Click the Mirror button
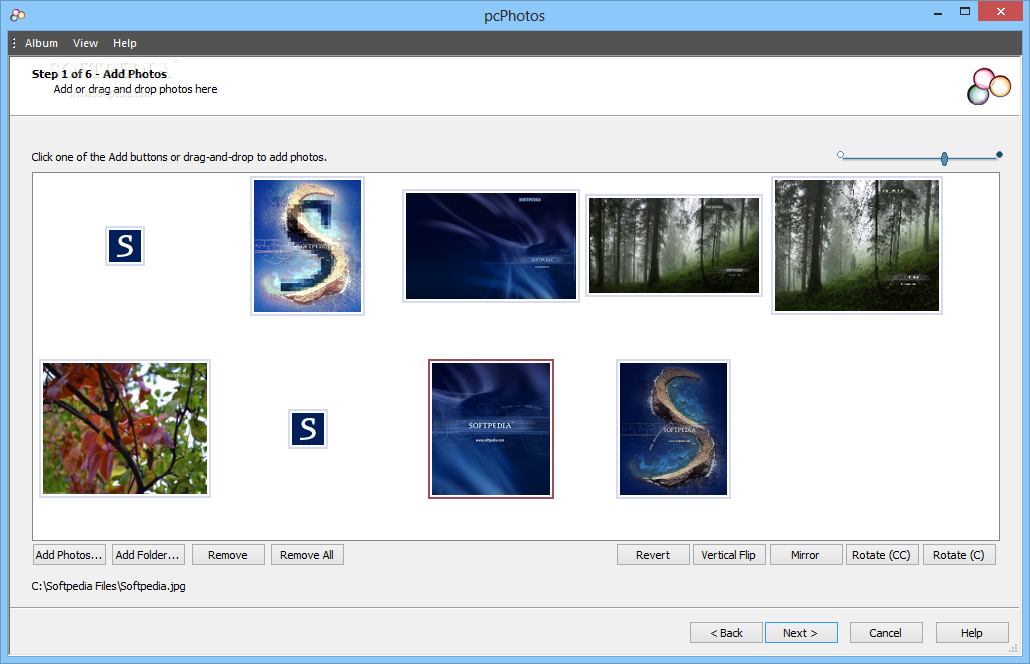The height and width of the screenshot is (664, 1030). pos(805,555)
